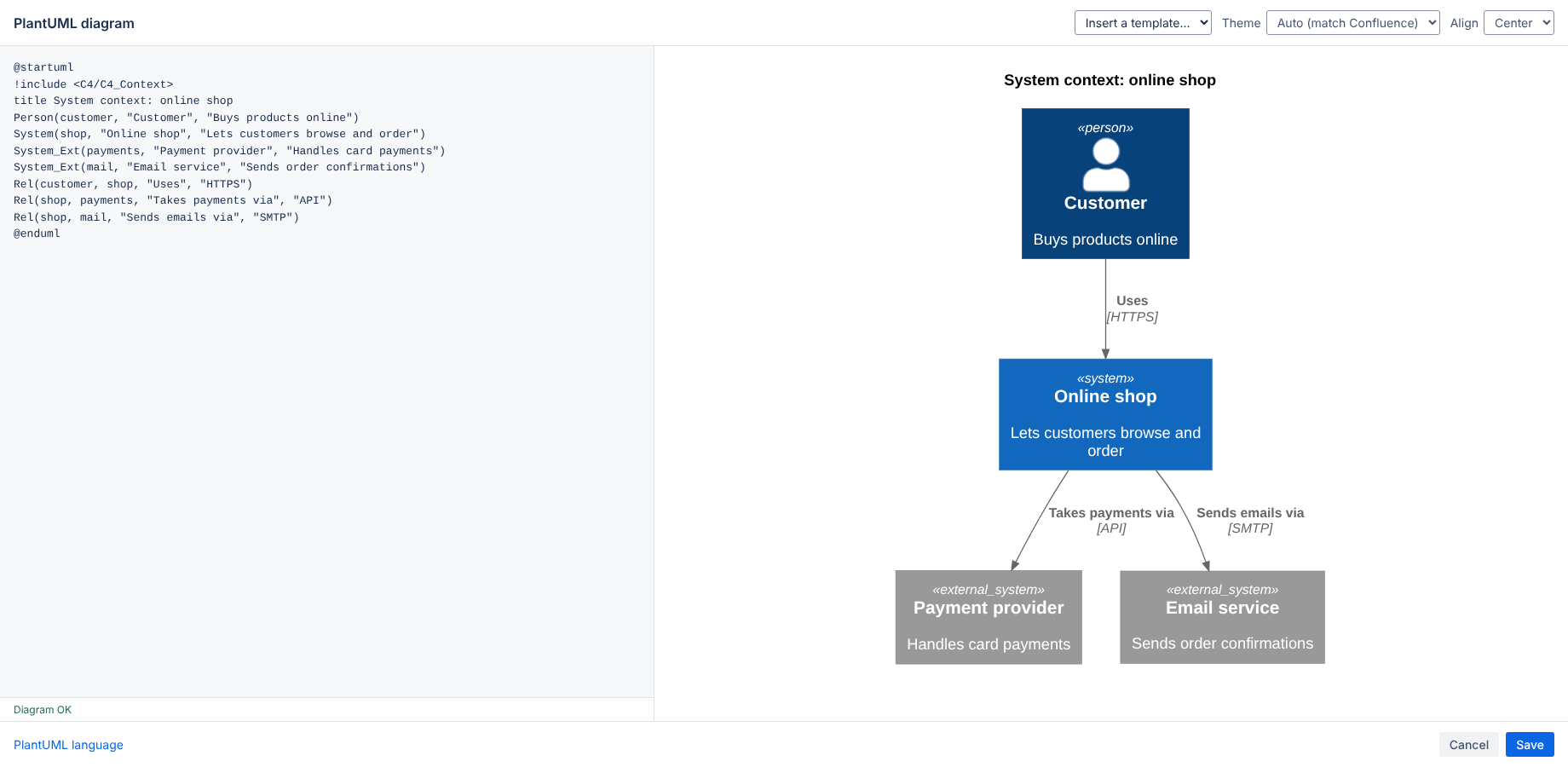This screenshot has height=767, width=1568.
Task: Select the 'Buys products online' Customer box
Action: [1105, 183]
